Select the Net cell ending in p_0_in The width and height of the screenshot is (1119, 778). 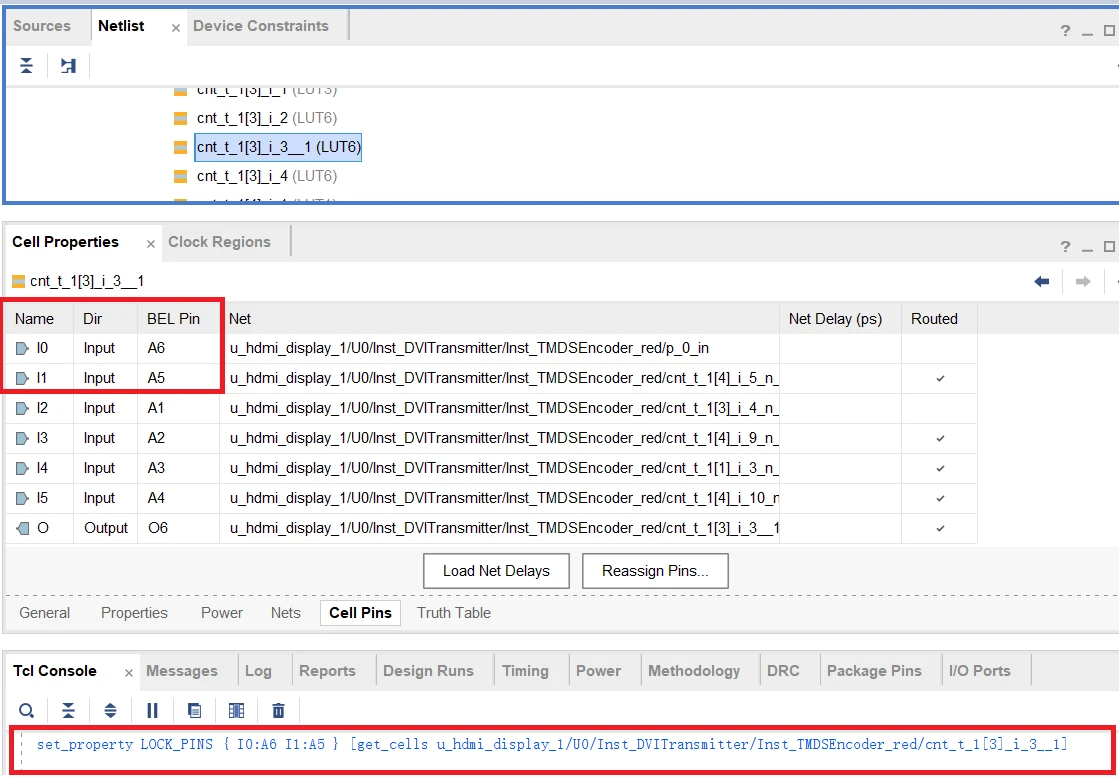(500, 348)
